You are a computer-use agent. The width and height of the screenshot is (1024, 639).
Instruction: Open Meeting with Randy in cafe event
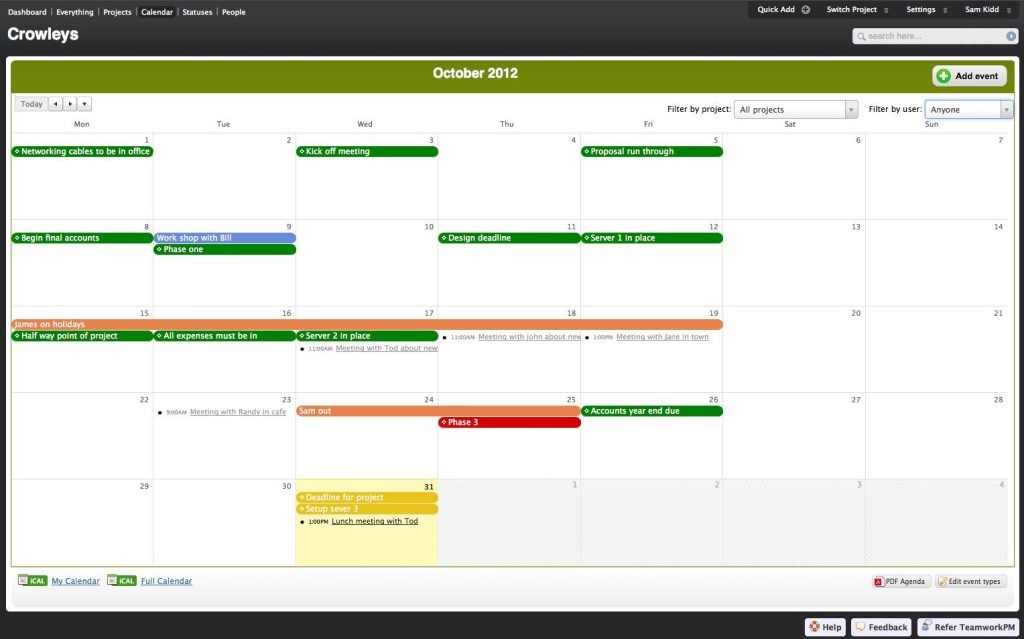[238, 412]
